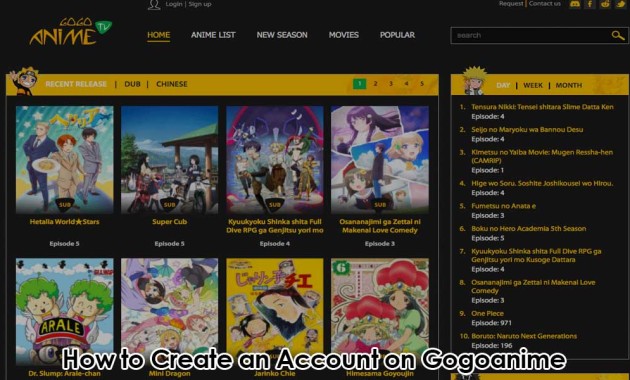The height and width of the screenshot is (380, 630).
Task: Switch to the WEEK ranking tab
Action: point(533,85)
